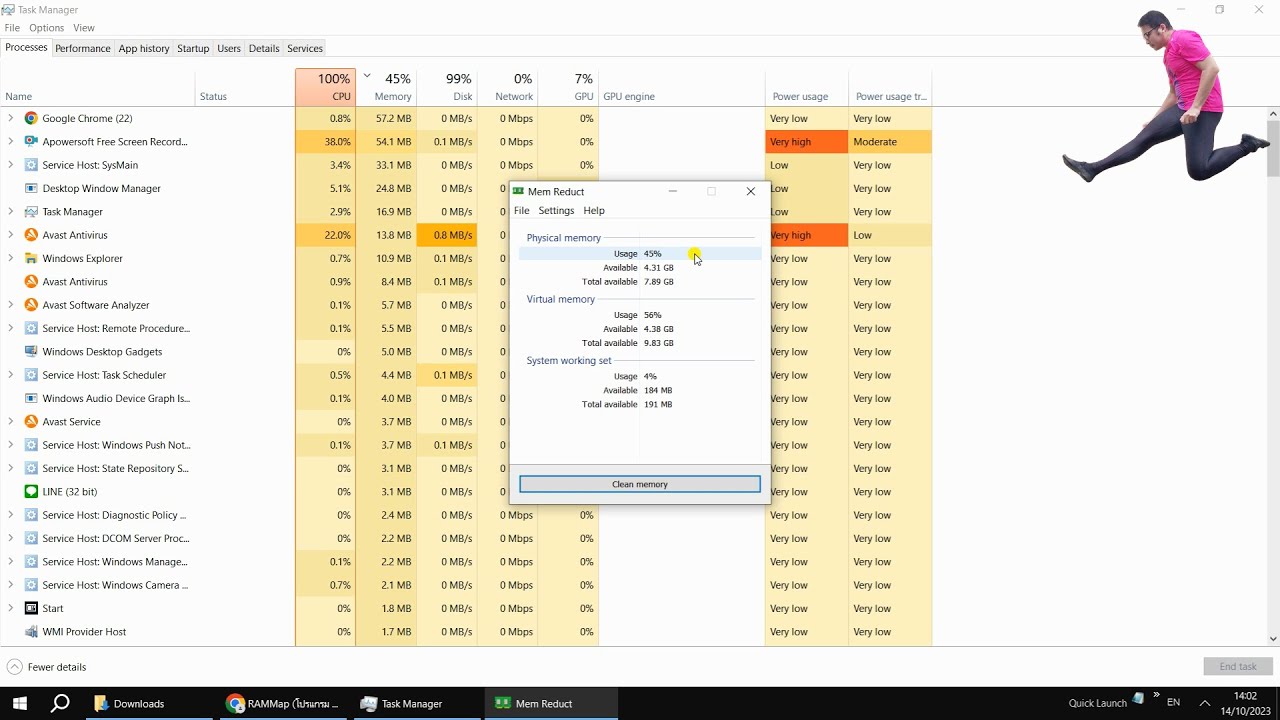
Task: Collapse to Fewer details view
Action: [47, 667]
